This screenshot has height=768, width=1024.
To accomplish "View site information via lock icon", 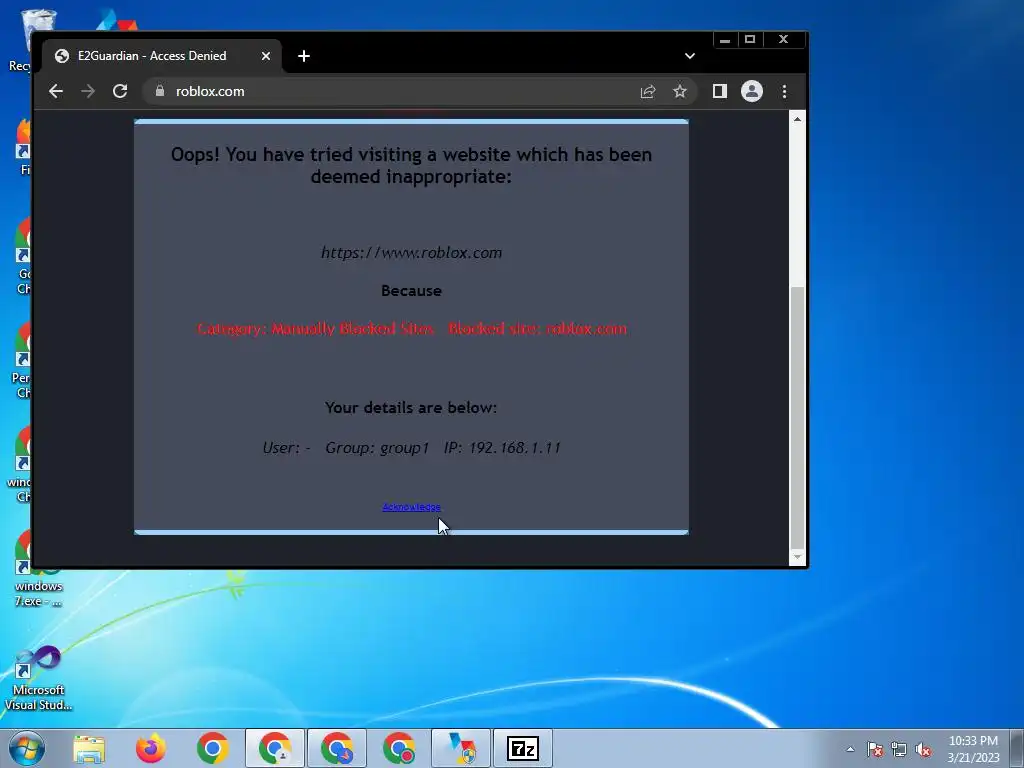I will tap(159, 91).
